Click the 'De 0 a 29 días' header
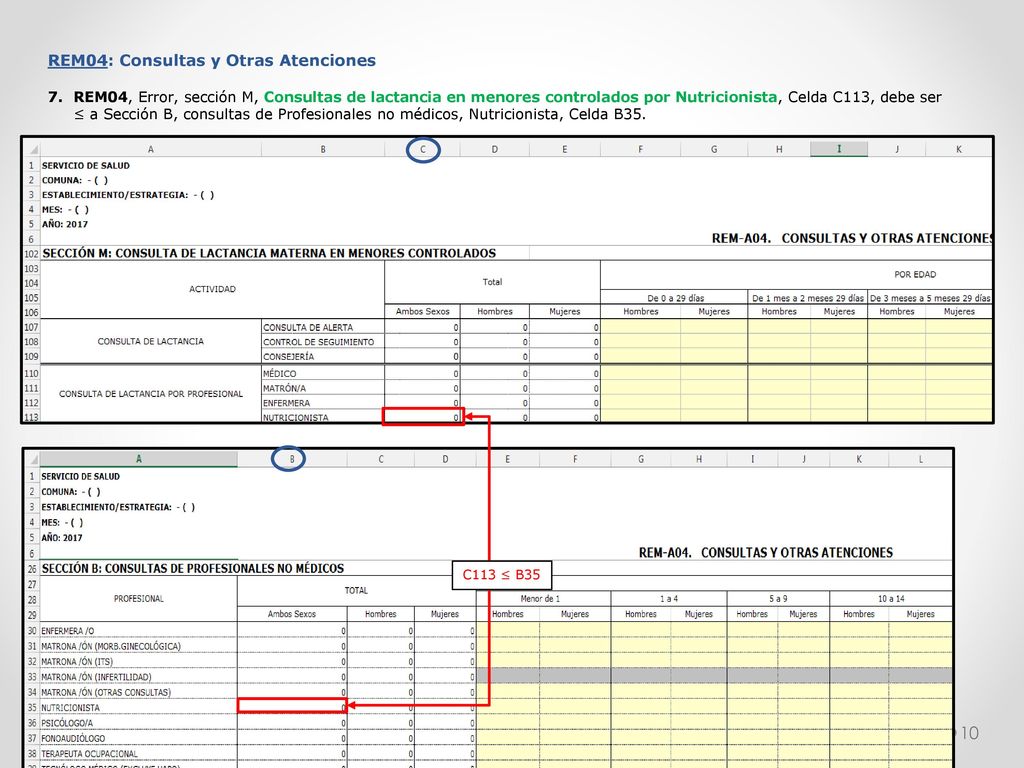1024x768 pixels. (x=675, y=298)
